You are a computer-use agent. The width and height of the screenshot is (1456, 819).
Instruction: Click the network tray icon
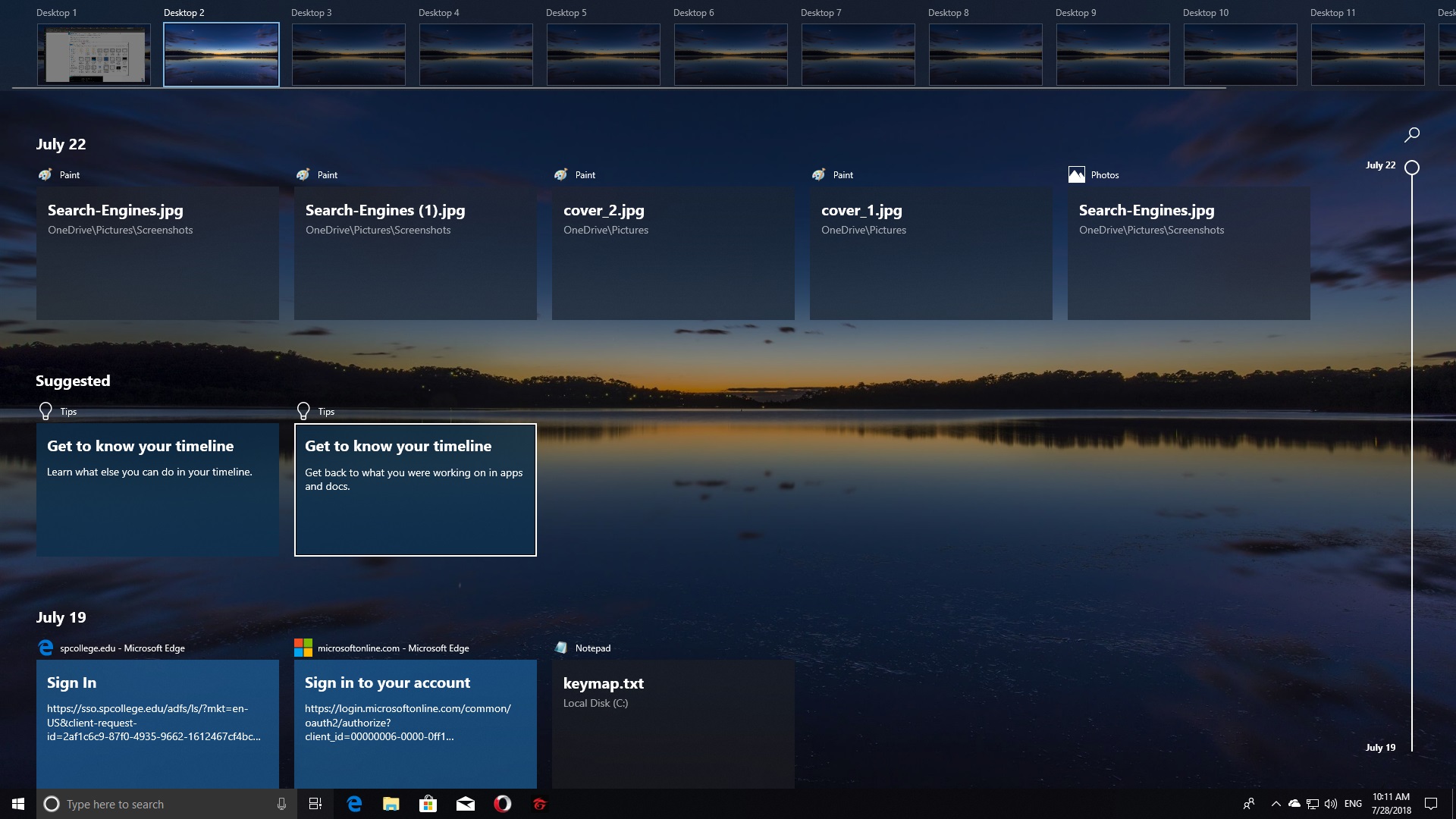pyautogui.click(x=1313, y=804)
